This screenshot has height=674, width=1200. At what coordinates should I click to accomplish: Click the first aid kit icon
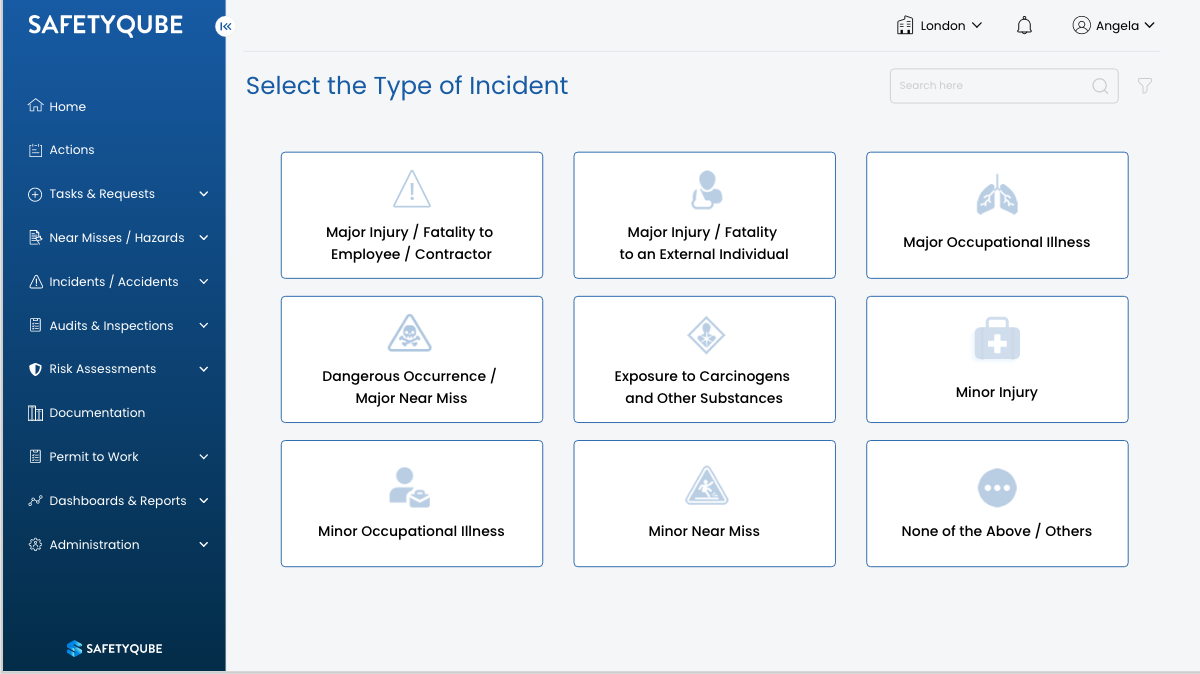pyautogui.click(x=997, y=341)
